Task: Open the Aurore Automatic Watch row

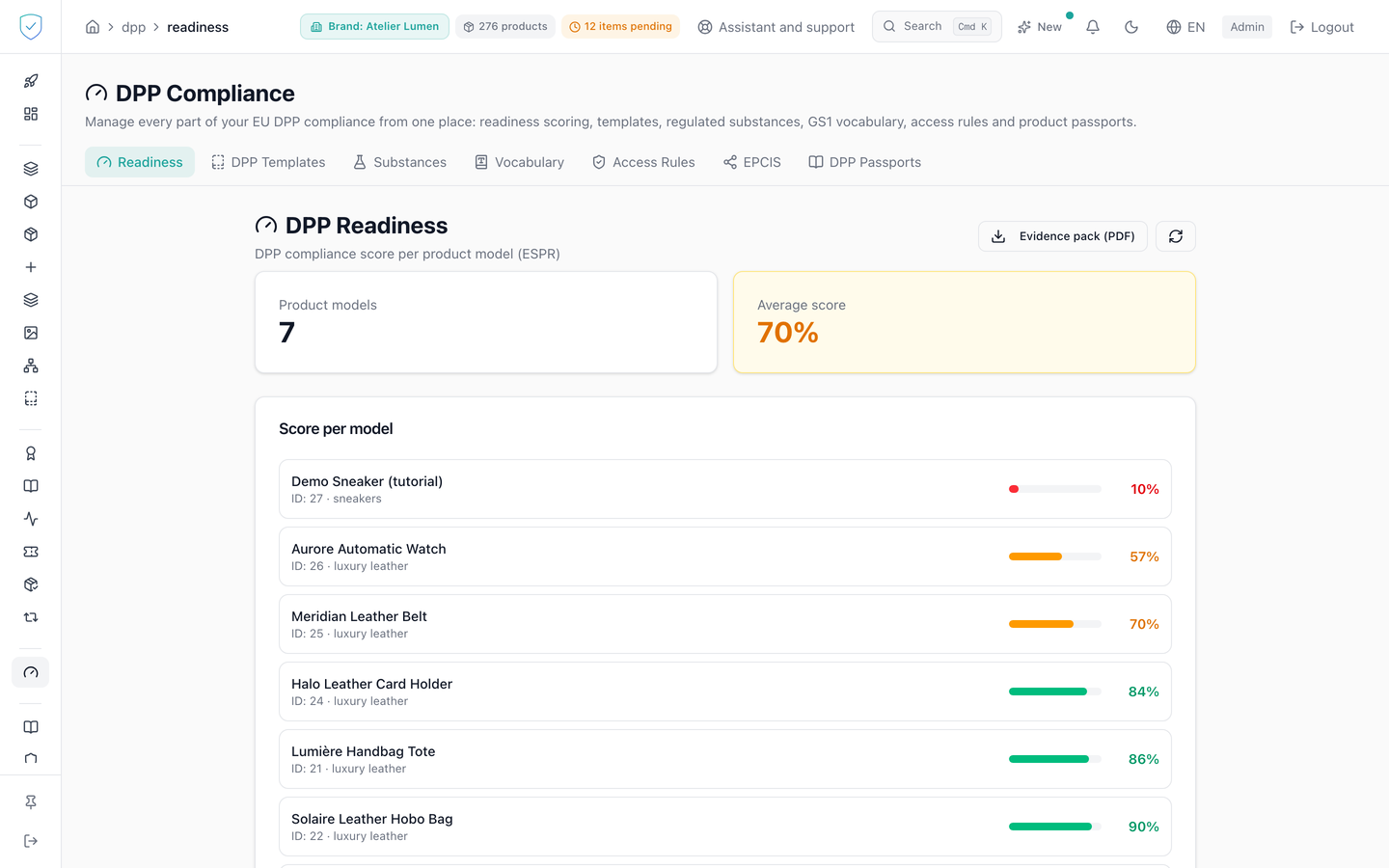Action: (725, 556)
